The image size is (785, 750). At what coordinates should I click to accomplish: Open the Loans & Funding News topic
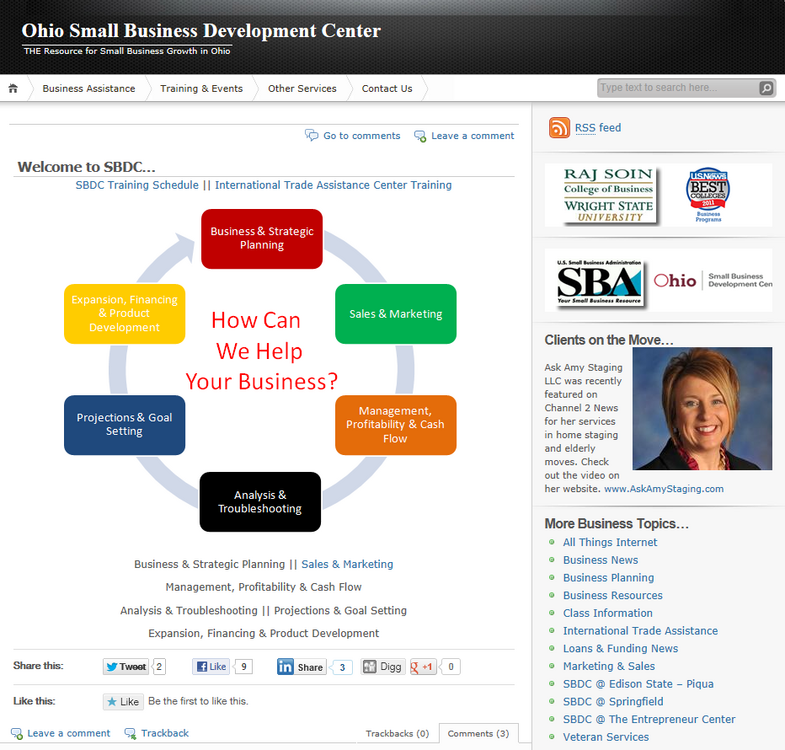coord(620,648)
